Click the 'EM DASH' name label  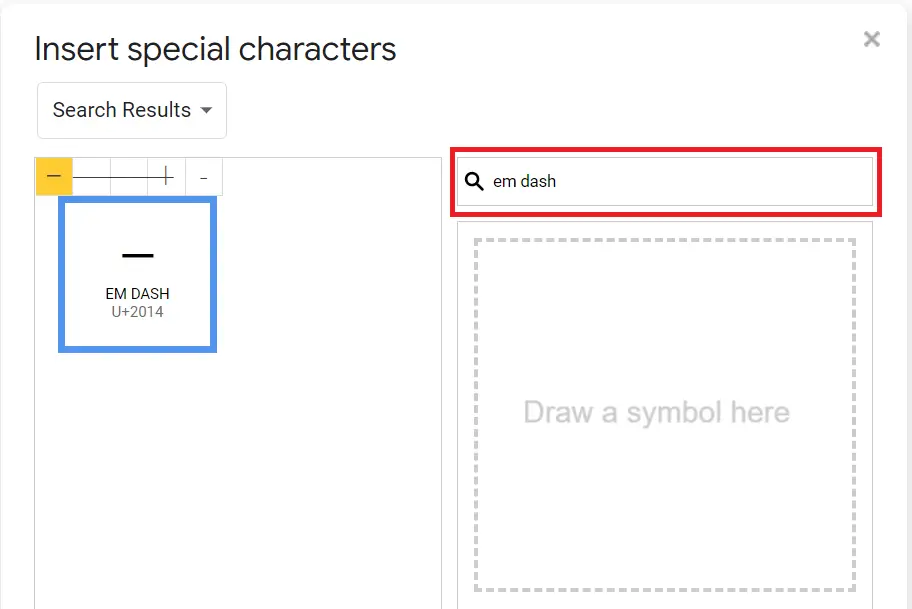[138, 294]
